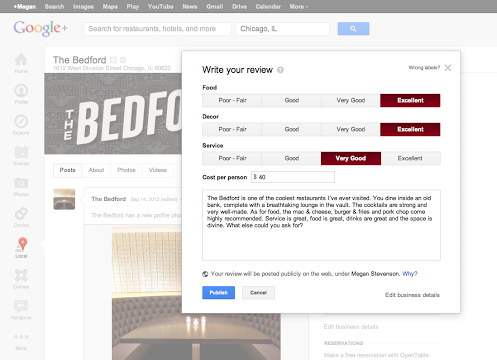
Task: Open the Hangouts sidebar icon
Action: 21,306
